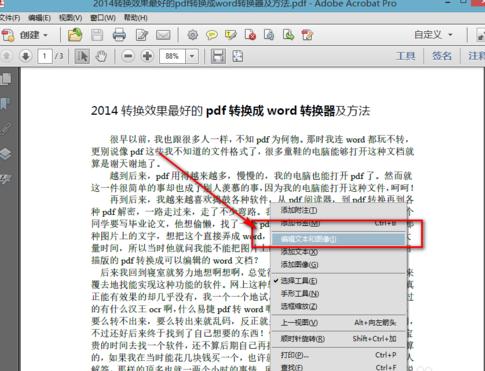Click the email envelope icon
The height and width of the screenshot is (371, 485).
click(163, 35)
